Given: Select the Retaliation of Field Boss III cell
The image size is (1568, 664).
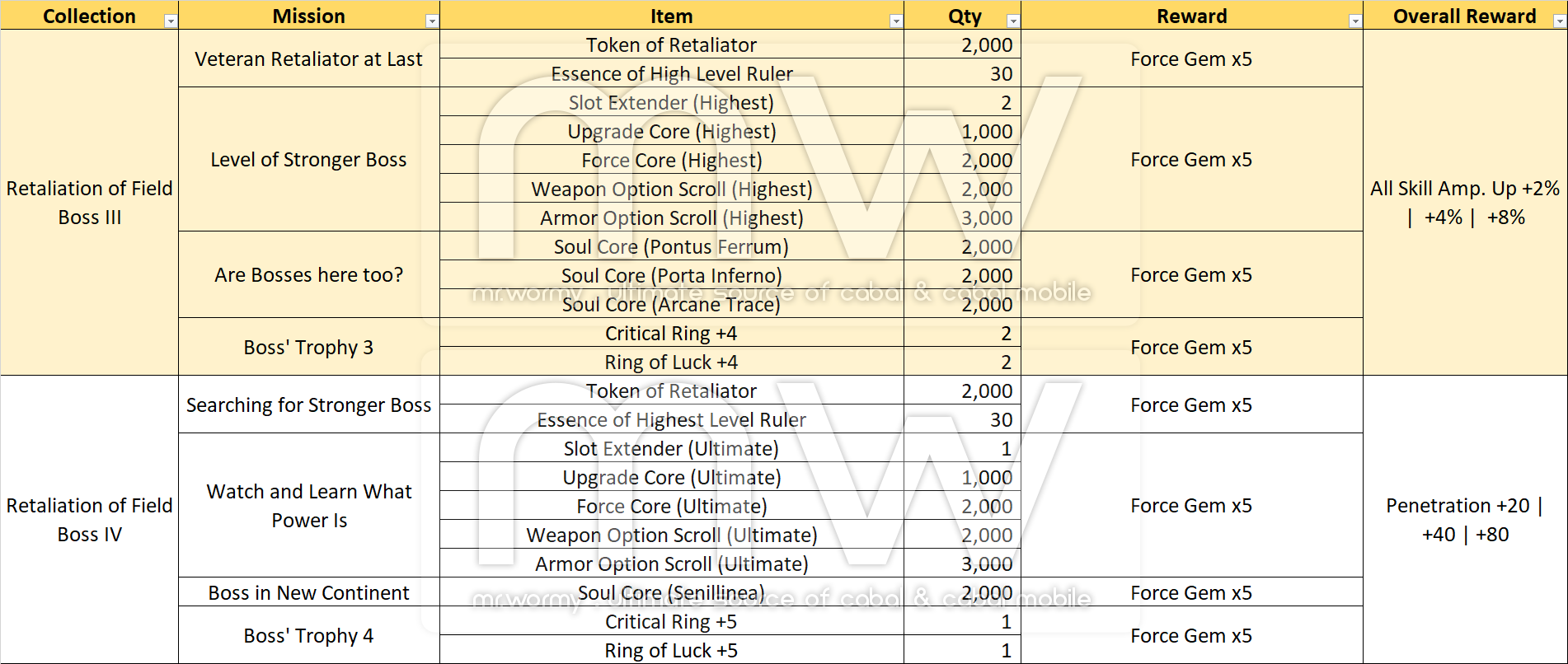Looking at the screenshot, I should point(89,203).
